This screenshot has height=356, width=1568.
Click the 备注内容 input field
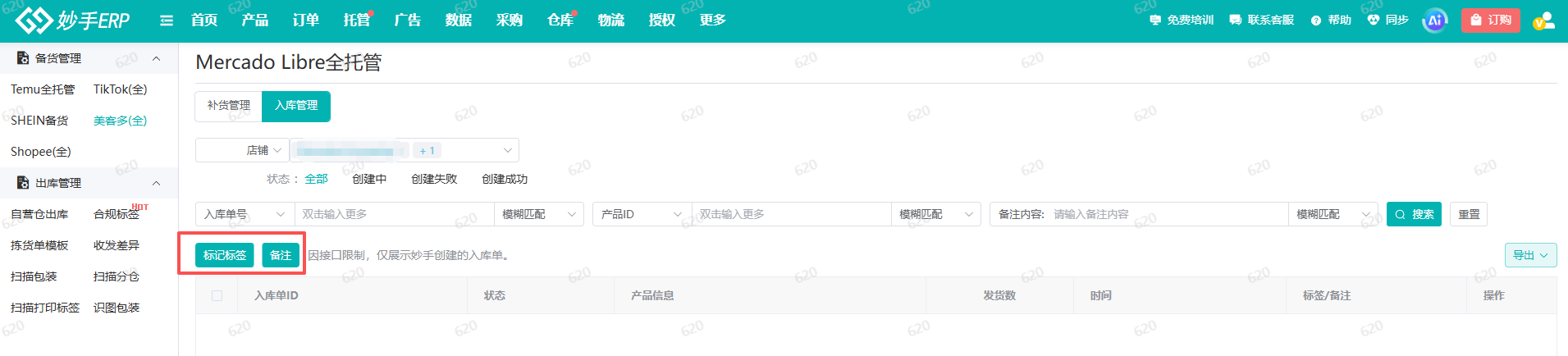(1168, 214)
